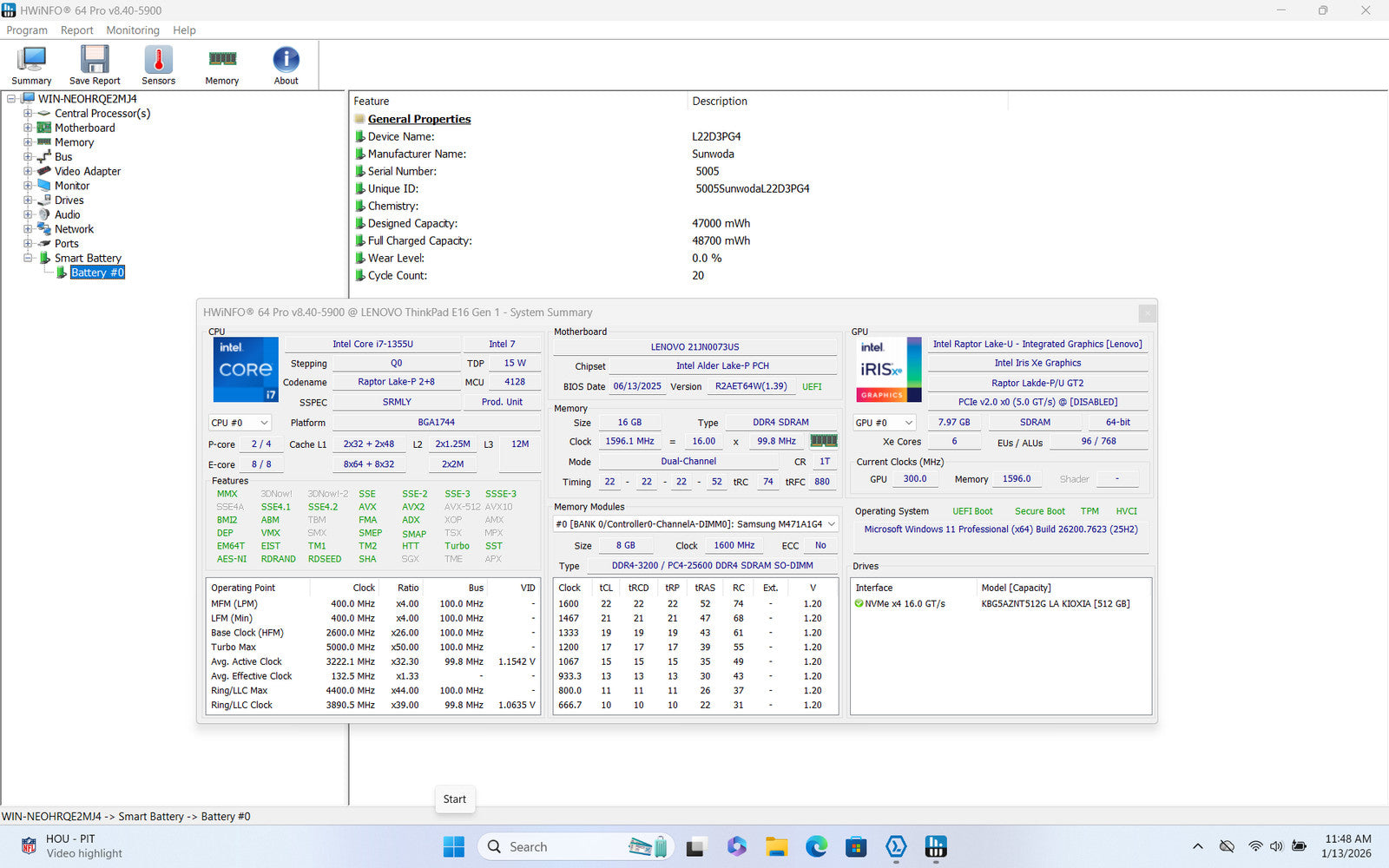Screen dimensions: 1389x868
Task: Open the memory module DIMM dropdown
Action: 696,524
